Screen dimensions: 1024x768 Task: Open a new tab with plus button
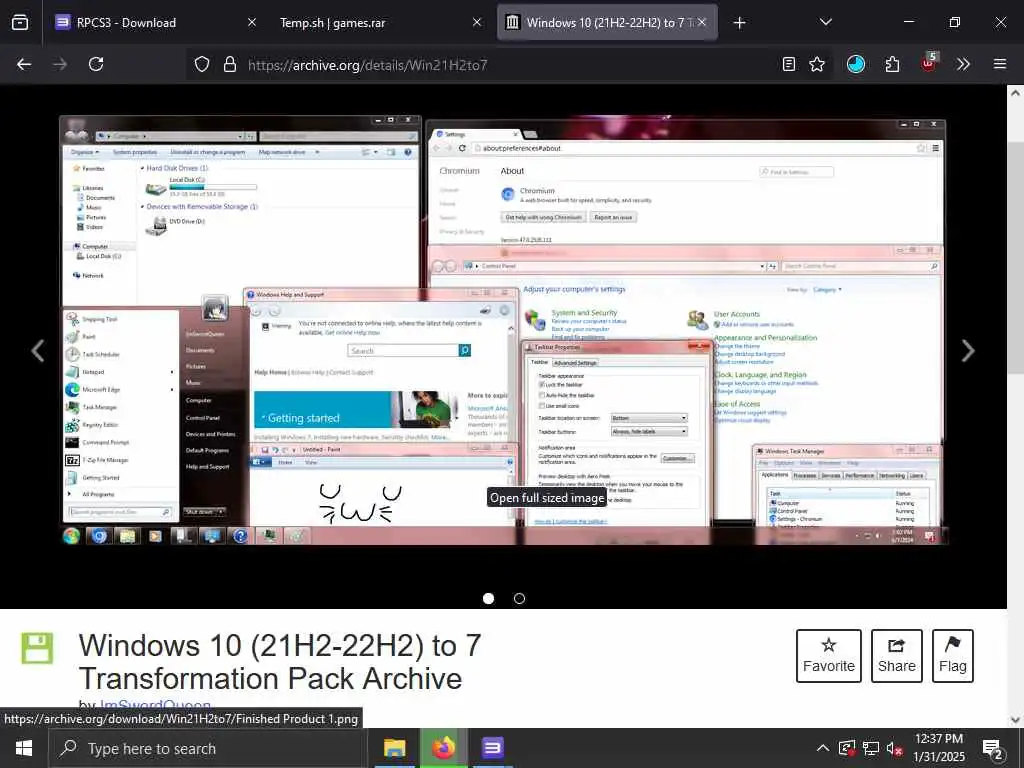739,23
